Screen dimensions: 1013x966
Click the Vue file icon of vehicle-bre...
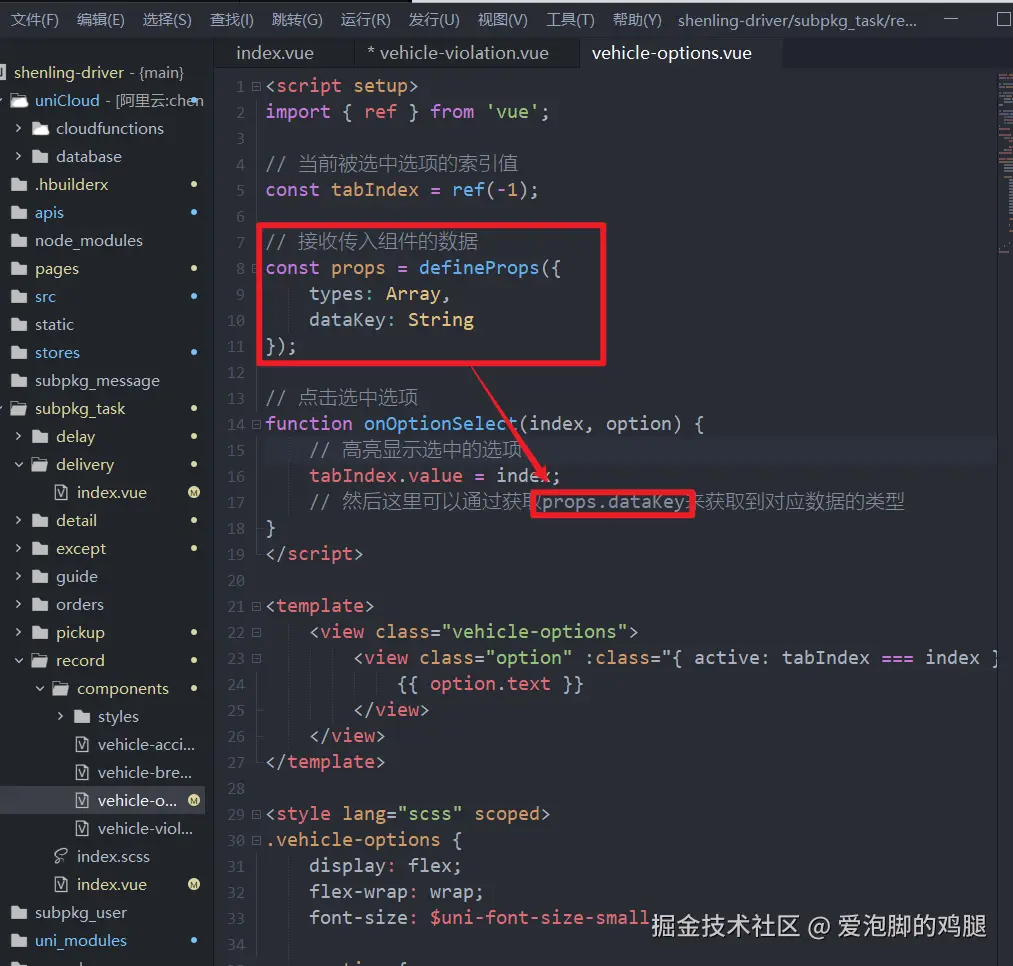pyautogui.click(x=82, y=773)
